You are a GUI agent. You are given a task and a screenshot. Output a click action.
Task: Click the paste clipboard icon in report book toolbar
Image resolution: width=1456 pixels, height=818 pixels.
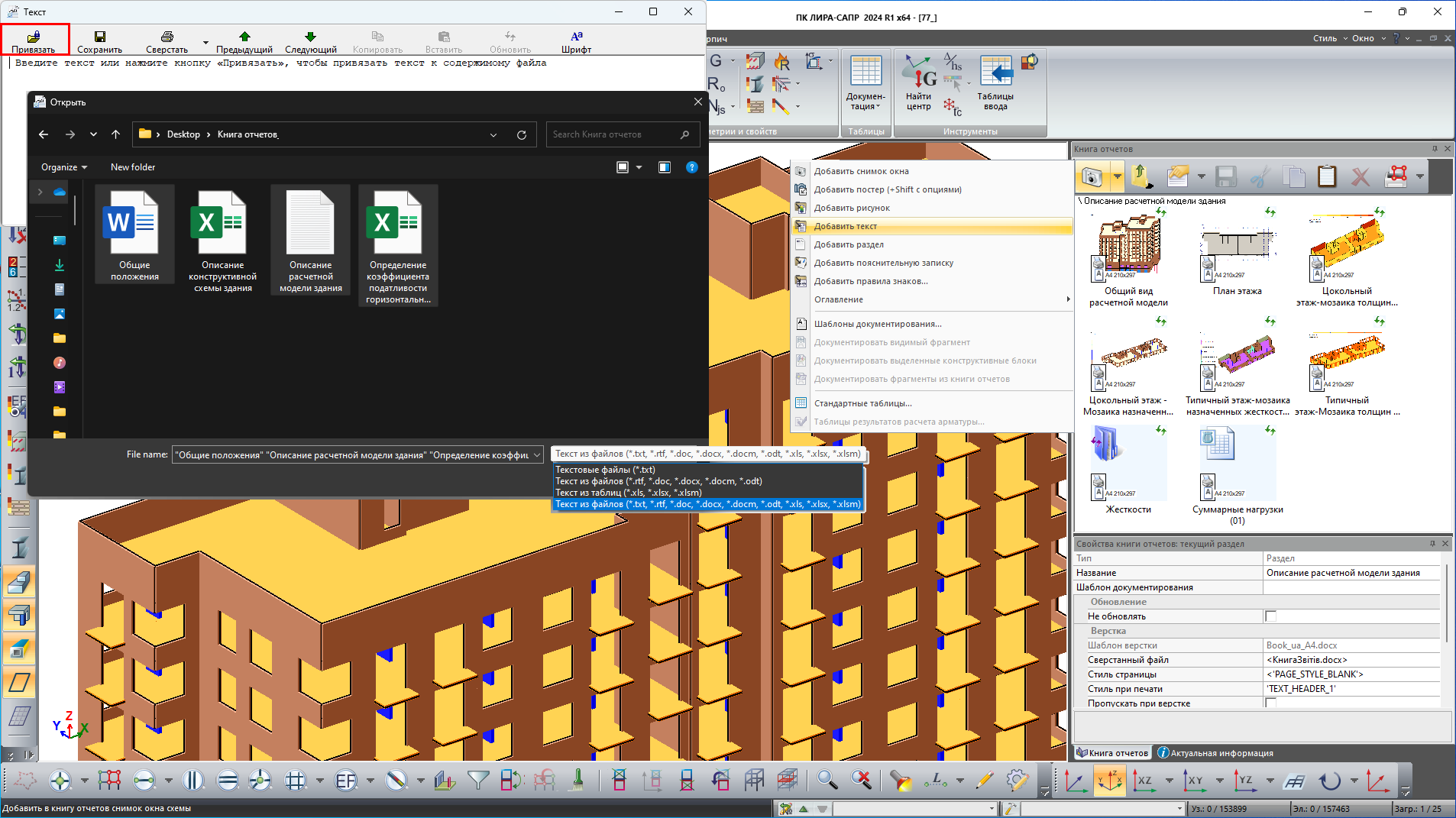(x=1327, y=177)
